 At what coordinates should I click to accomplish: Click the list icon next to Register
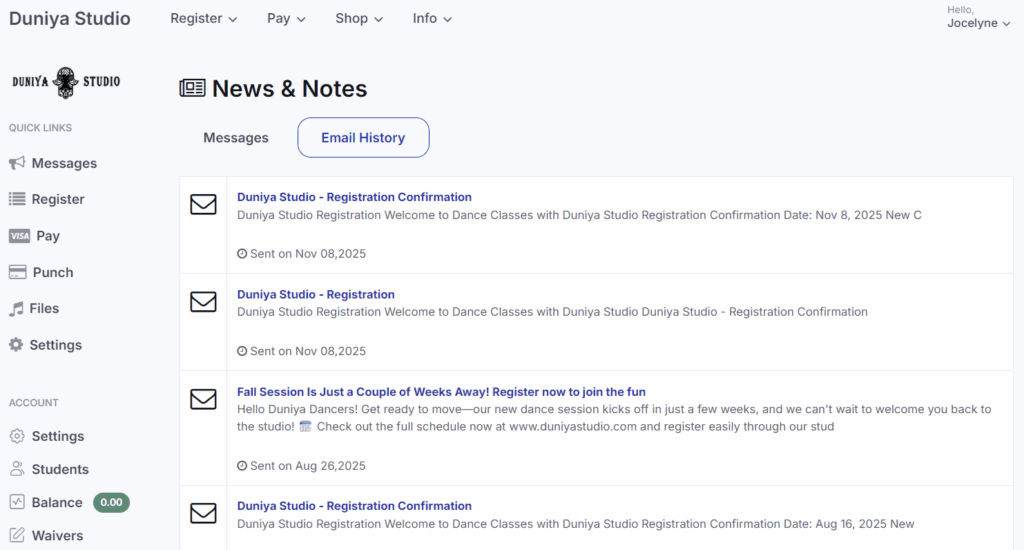(x=17, y=199)
